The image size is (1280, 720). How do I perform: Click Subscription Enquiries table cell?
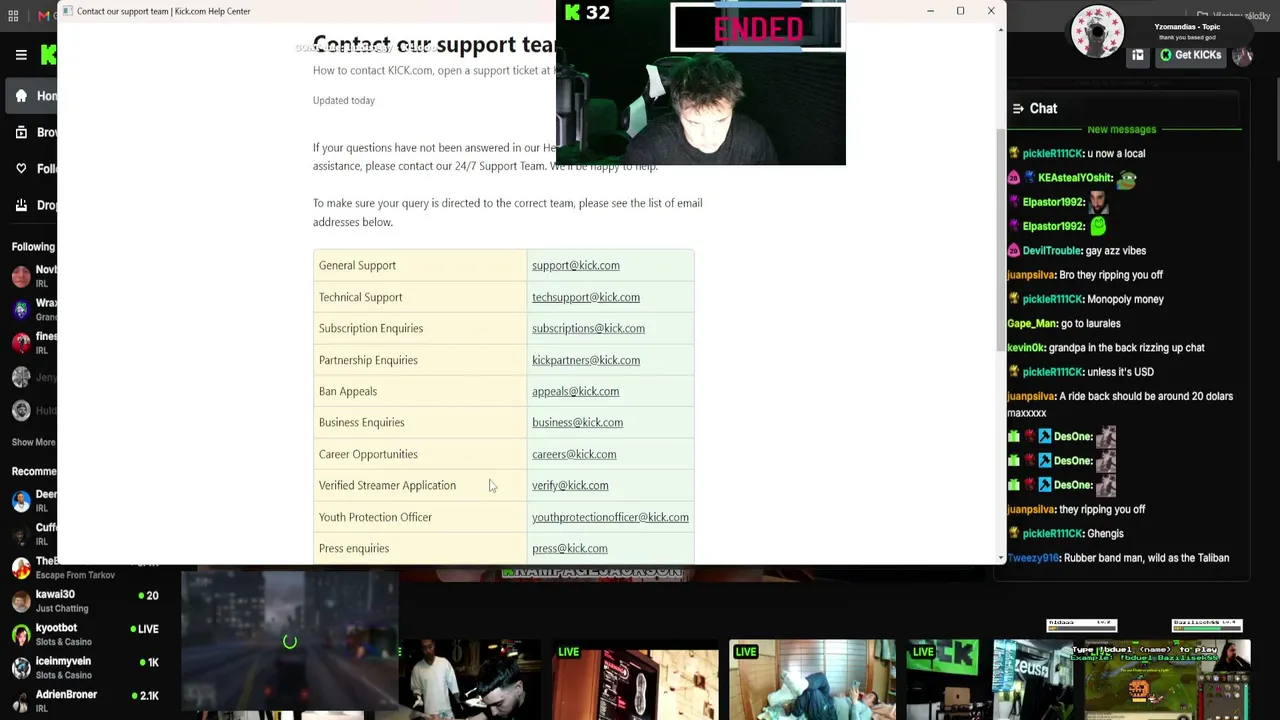(x=420, y=328)
